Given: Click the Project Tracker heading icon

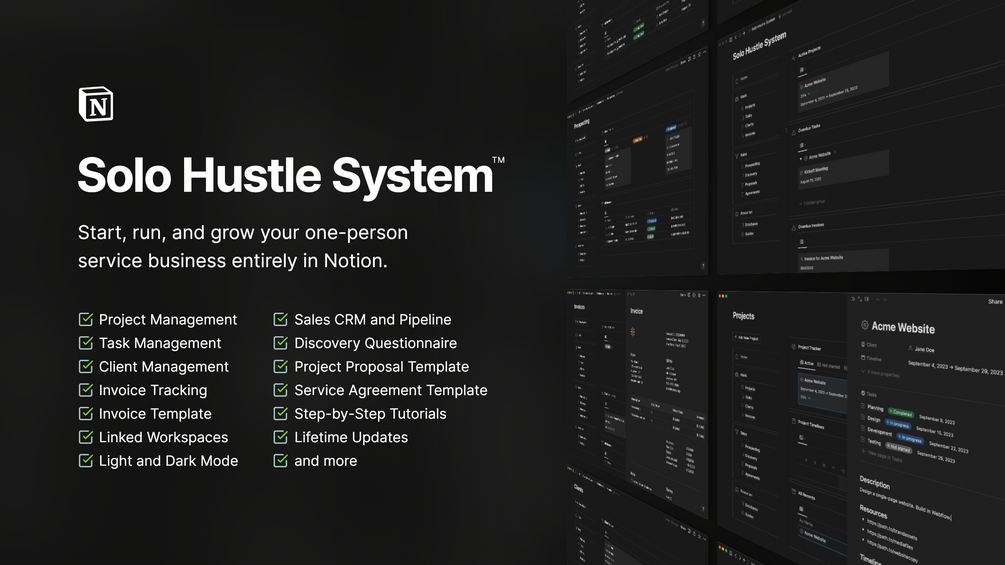Looking at the screenshot, I should pos(793,347).
